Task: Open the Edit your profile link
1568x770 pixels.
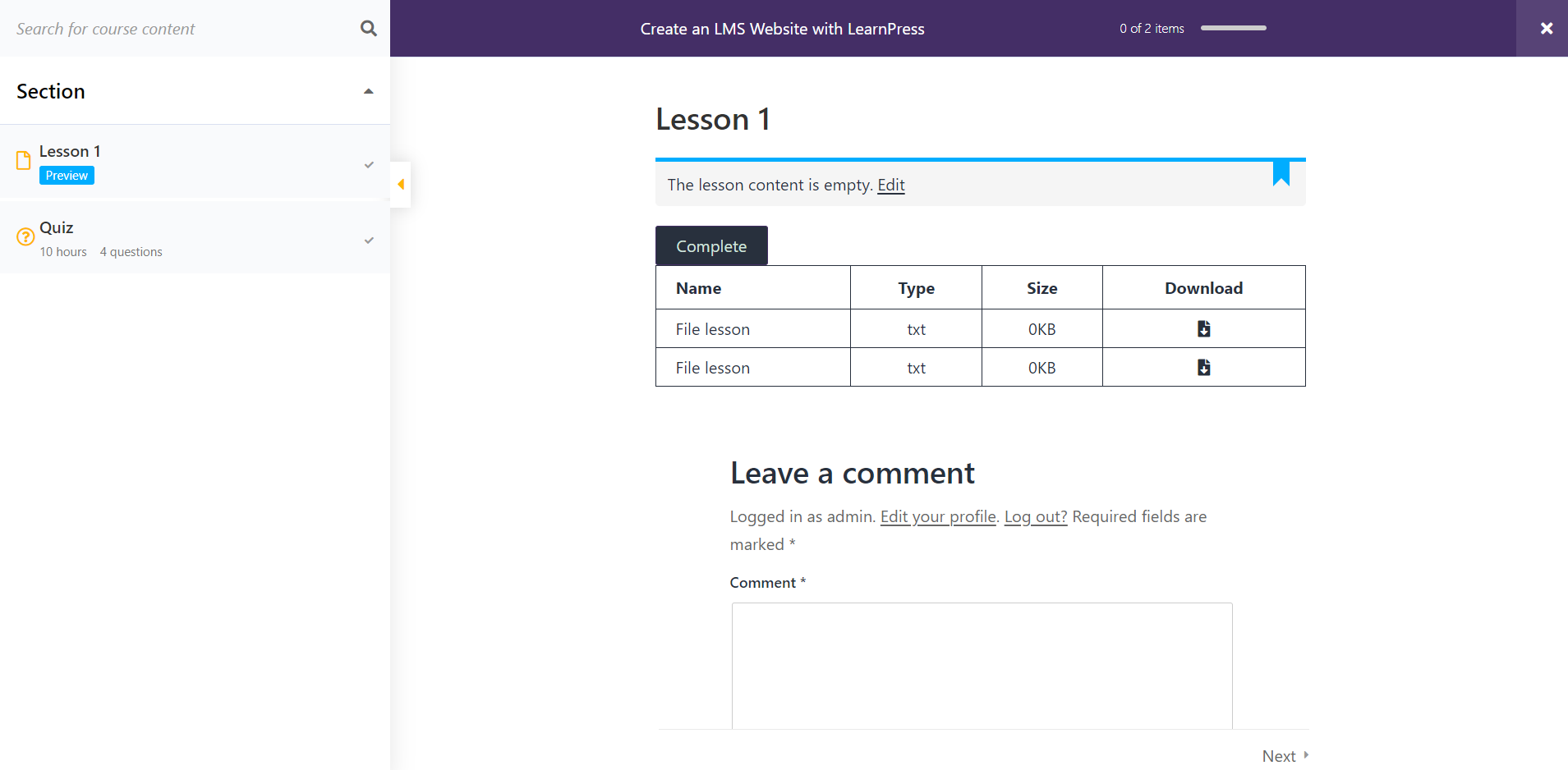Action: (938, 516)
